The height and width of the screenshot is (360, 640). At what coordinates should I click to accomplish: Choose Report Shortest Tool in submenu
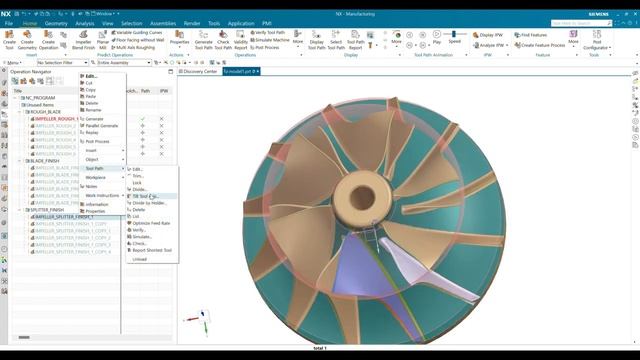tap(151, 250)
